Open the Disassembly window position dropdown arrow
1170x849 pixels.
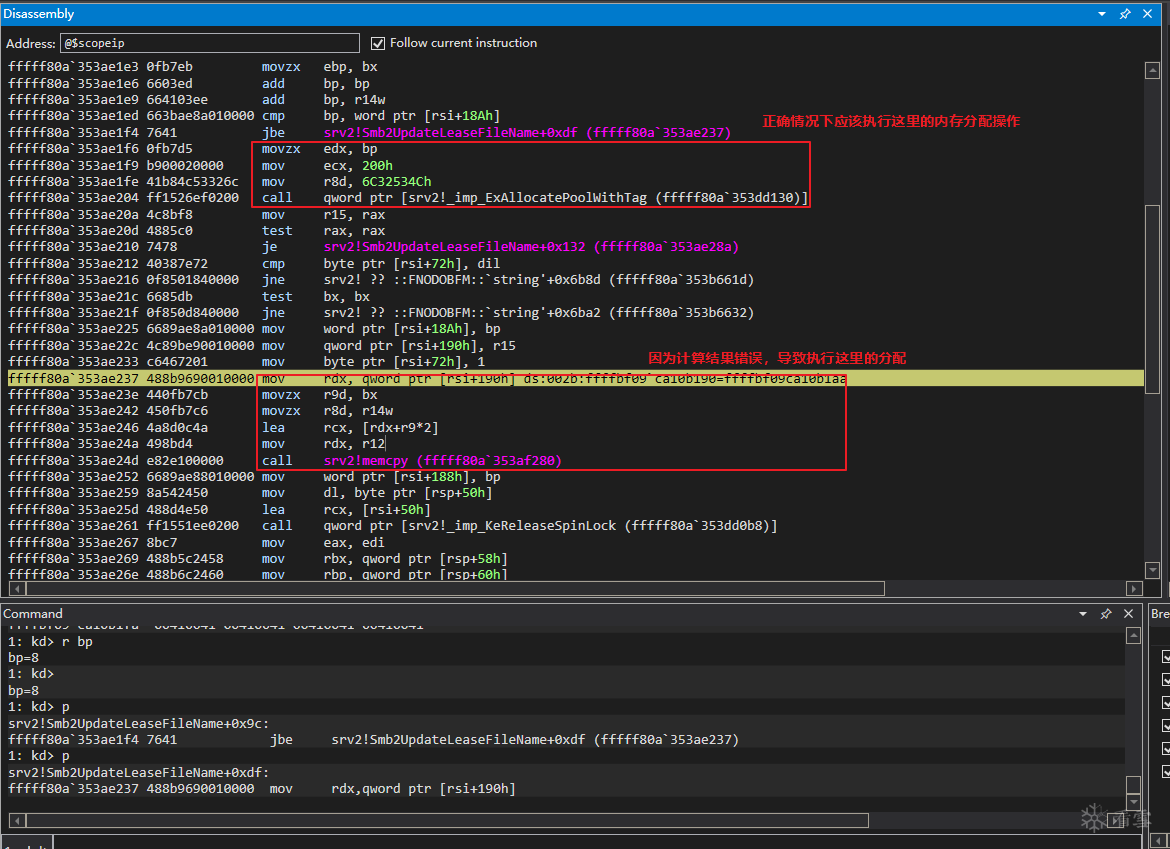(1102, 14)
